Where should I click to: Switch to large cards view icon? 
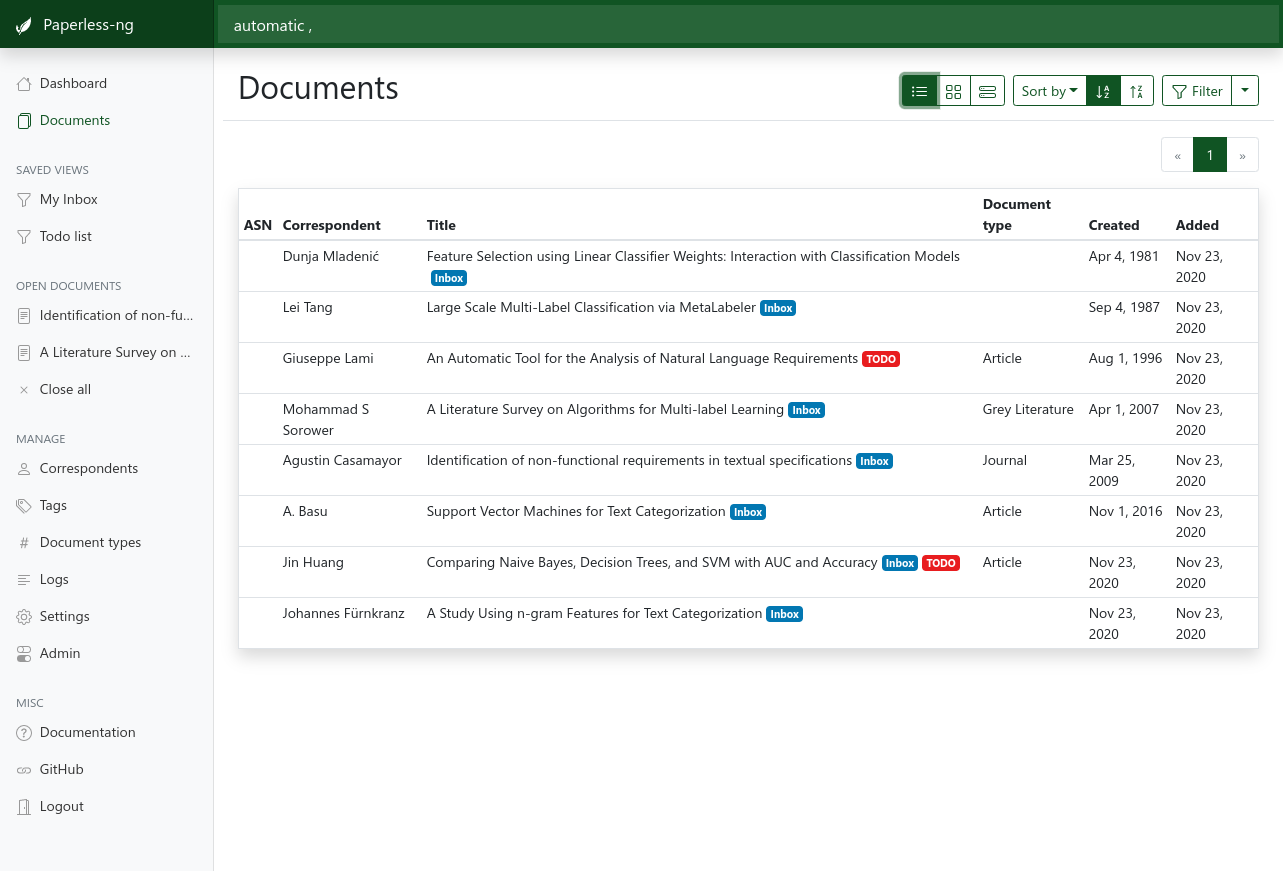(987, 91)
